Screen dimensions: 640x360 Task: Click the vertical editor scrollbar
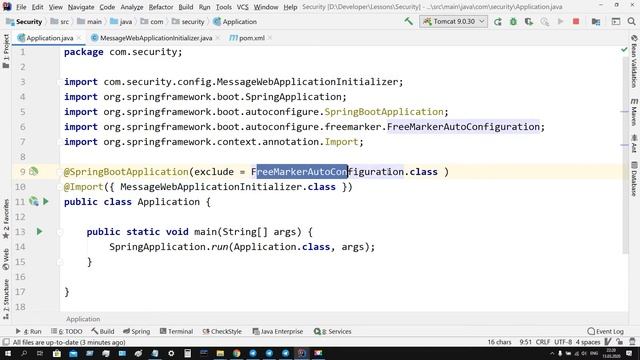point(626,155)
